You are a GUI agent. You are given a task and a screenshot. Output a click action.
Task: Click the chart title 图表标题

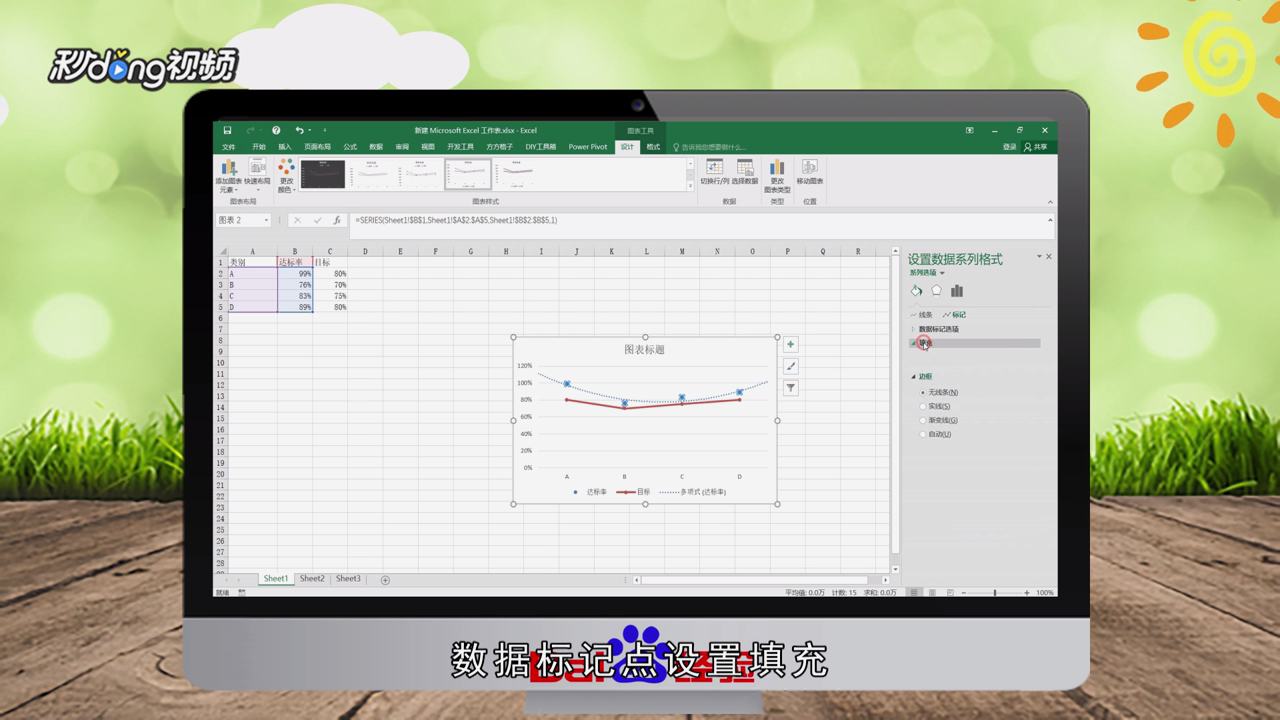[644, 350]
